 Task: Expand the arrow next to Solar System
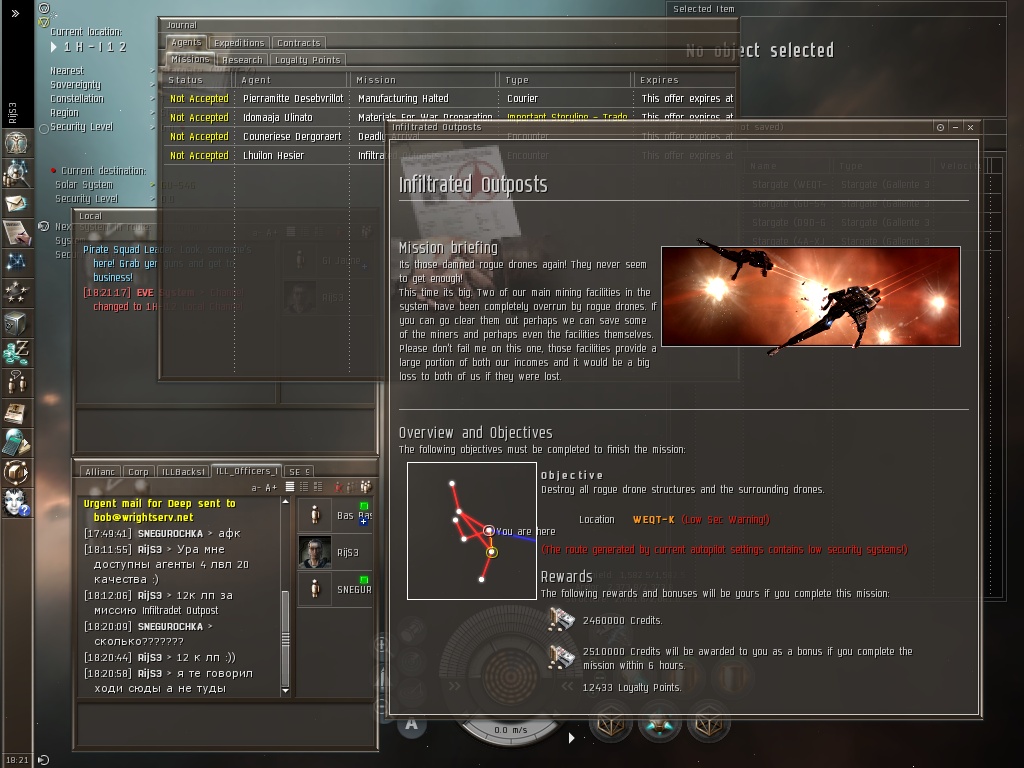(153, 185)
